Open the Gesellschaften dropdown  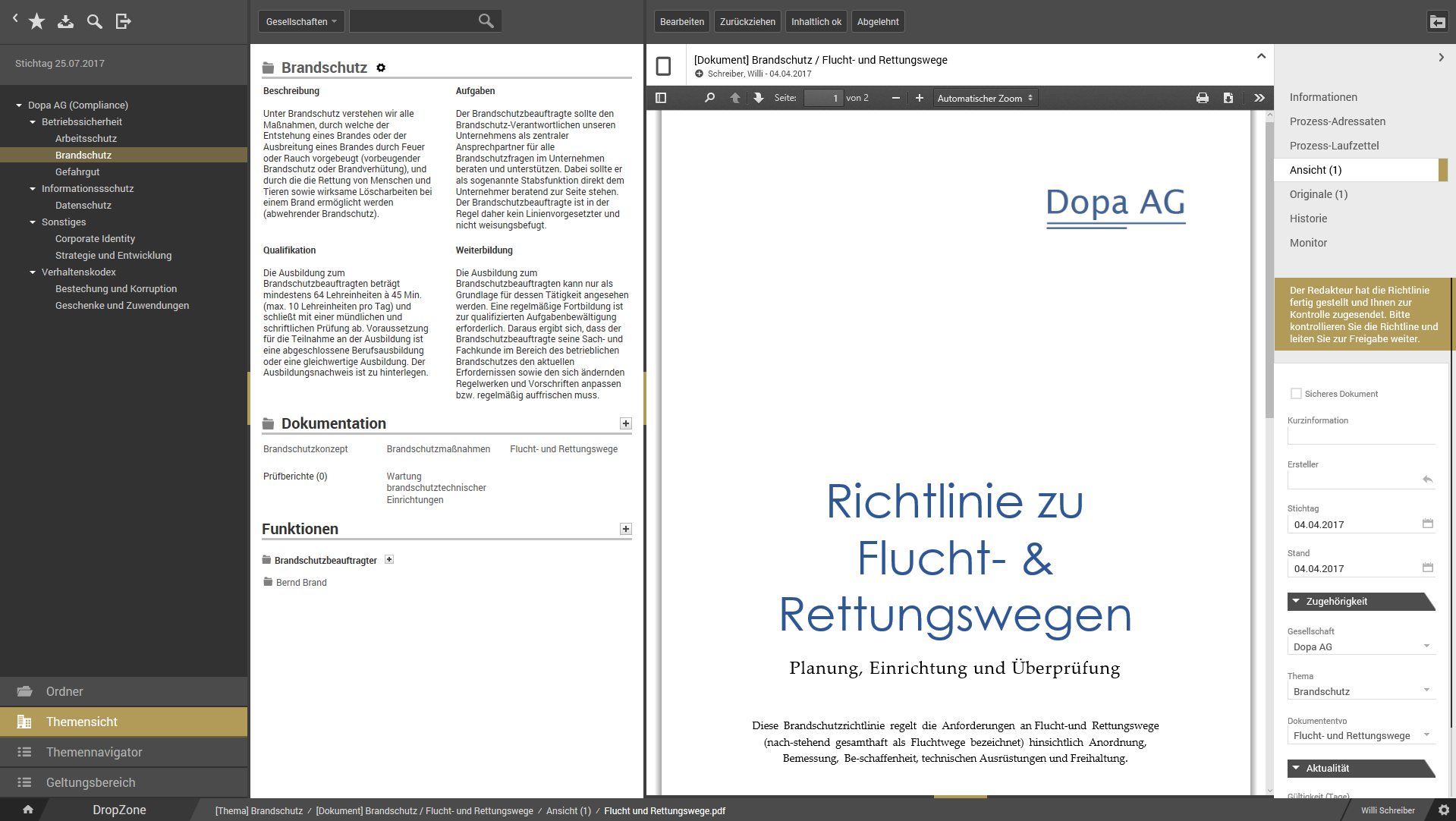(301, 21)
